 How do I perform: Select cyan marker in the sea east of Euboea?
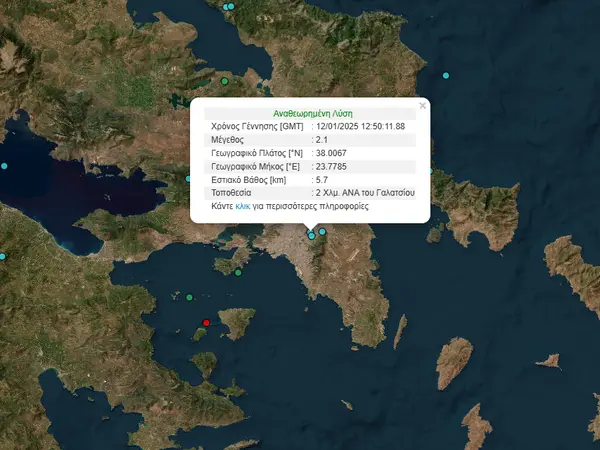coord(446,76)
